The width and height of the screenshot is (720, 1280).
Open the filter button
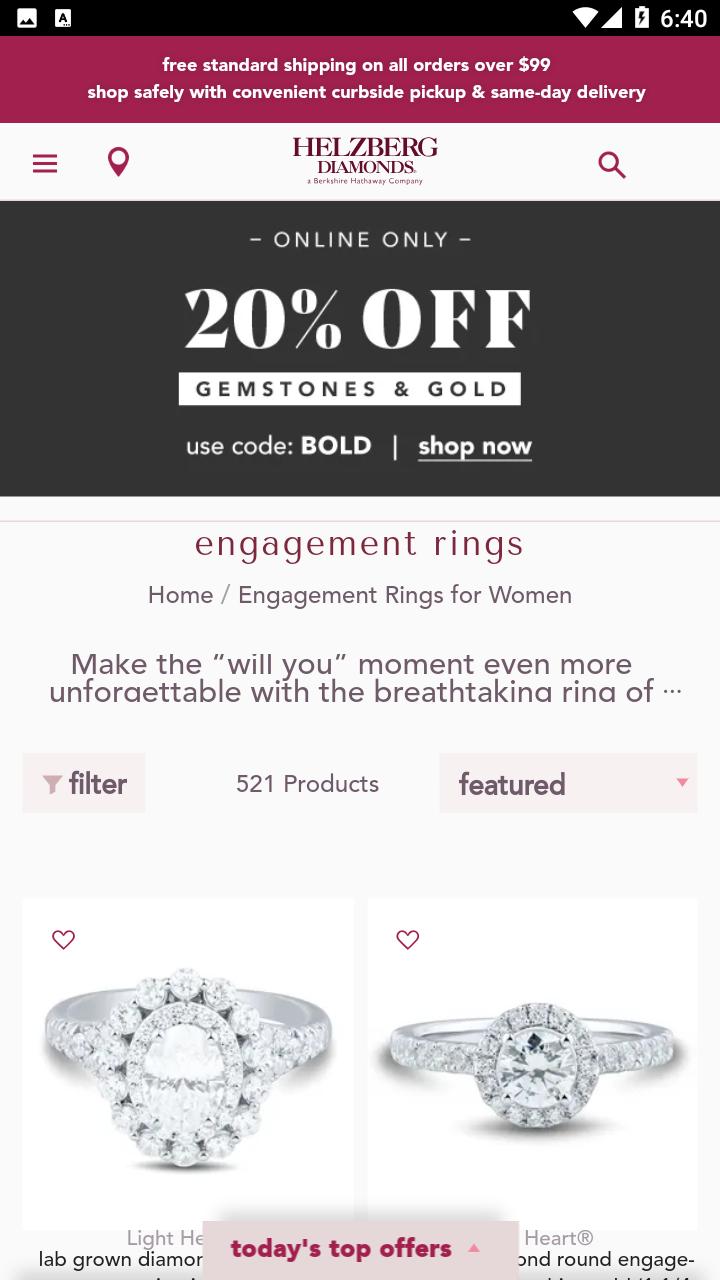click(84, 783)
